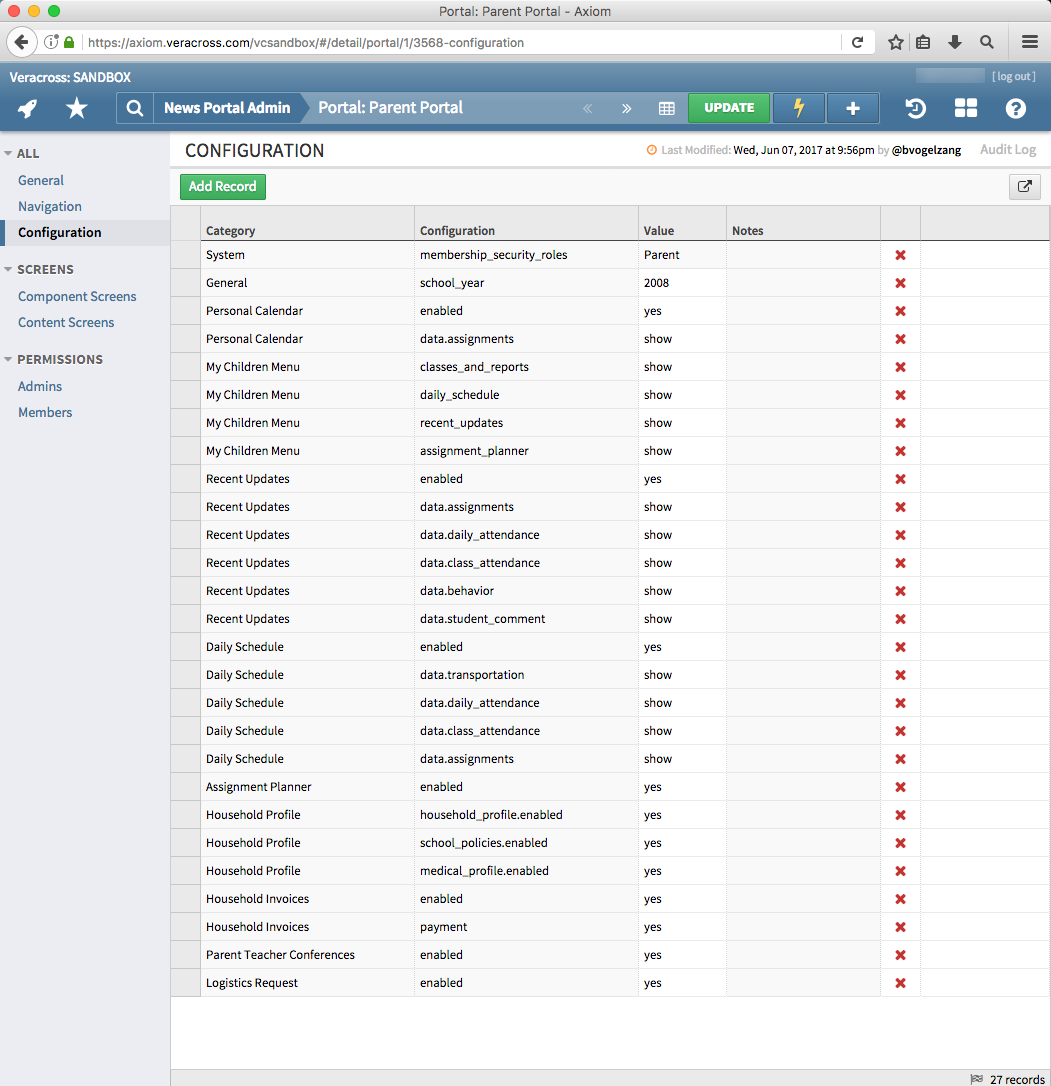This screenshot has width=1051, height=1086.
Task: Collapse the SCREENS section
Action: (10, 269)
